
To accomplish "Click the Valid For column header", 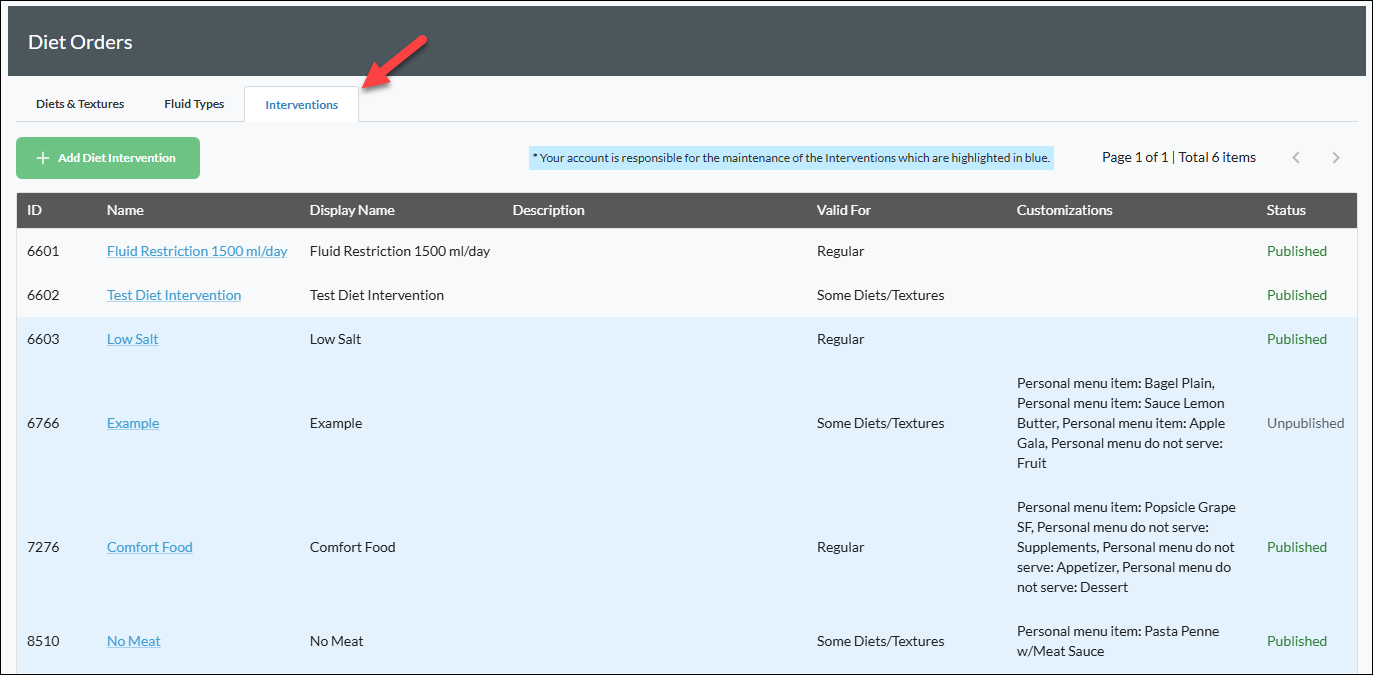I will click(x=844, y=210).
